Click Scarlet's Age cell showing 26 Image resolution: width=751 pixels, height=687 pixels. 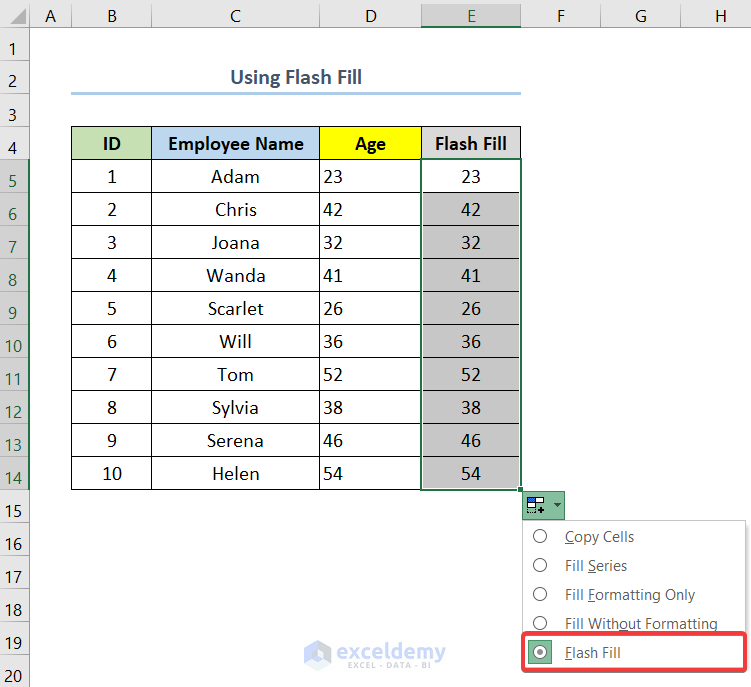point(370,309)
